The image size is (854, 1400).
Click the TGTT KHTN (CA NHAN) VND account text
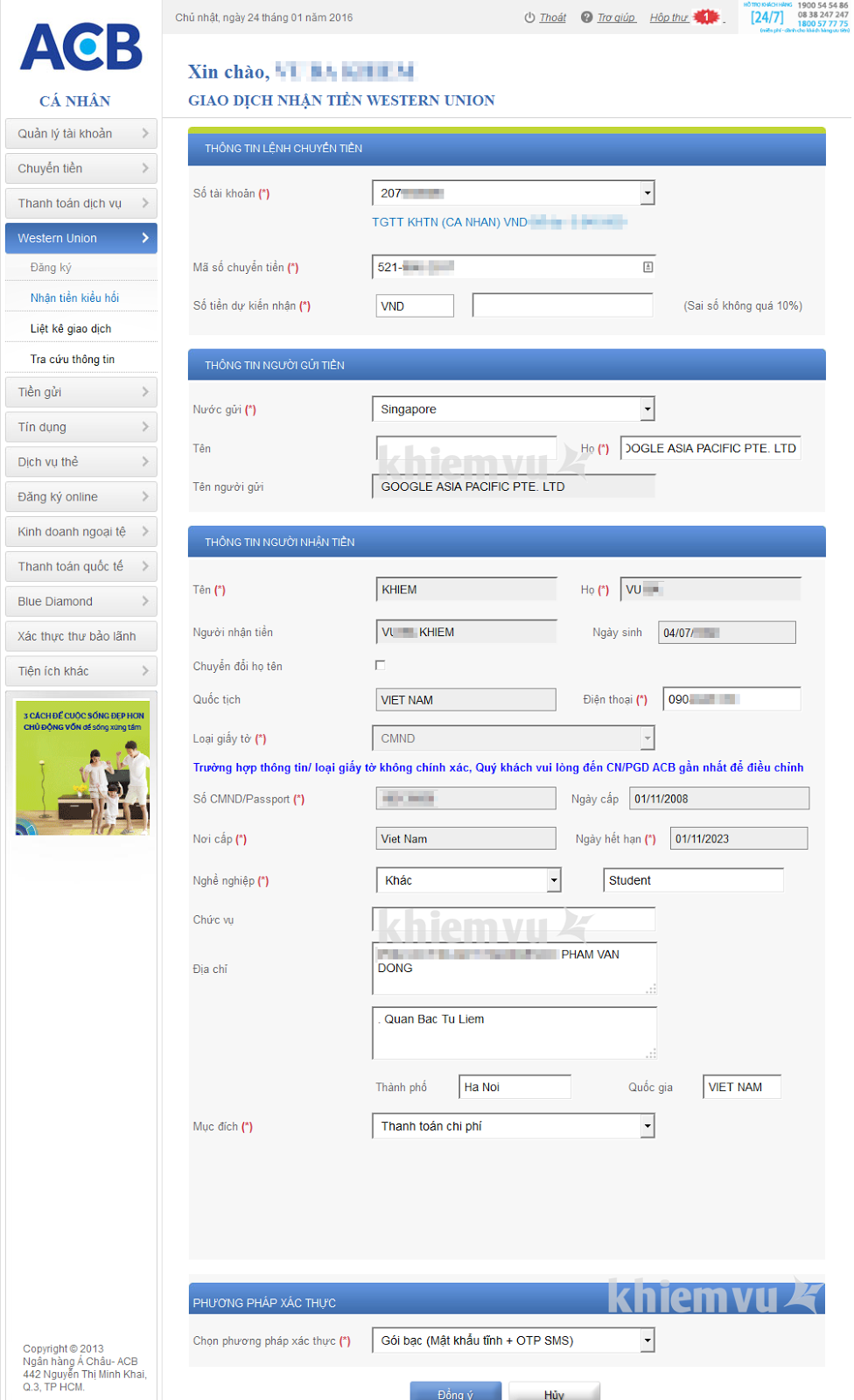(450, 222)
